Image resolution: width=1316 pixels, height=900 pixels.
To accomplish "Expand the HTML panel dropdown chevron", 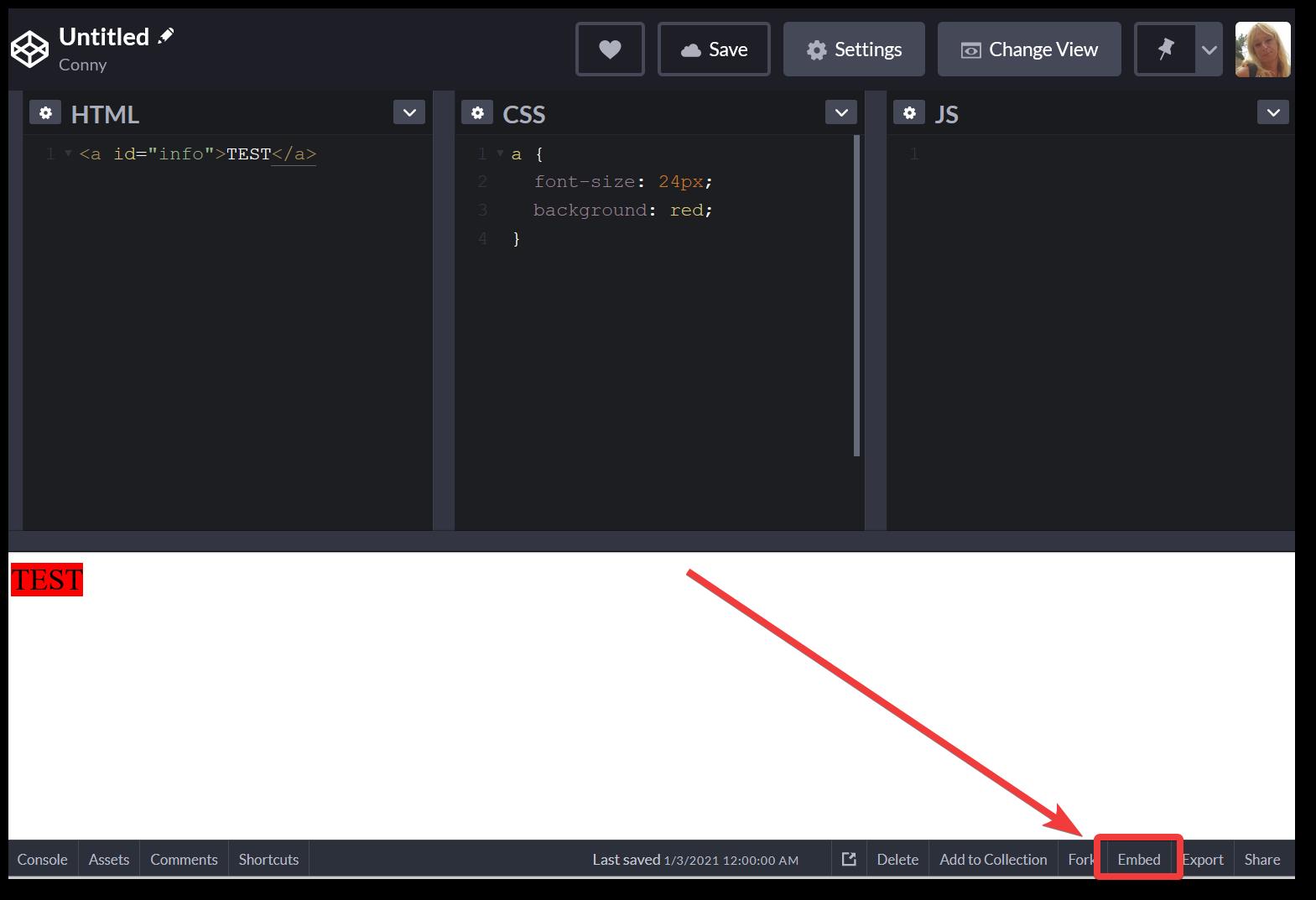I will coord(409,112).
